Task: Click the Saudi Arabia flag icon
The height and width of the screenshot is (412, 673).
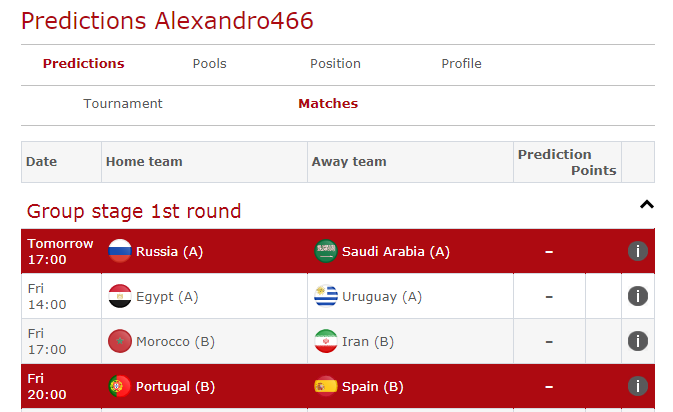Action: click(x=326, y=252)
